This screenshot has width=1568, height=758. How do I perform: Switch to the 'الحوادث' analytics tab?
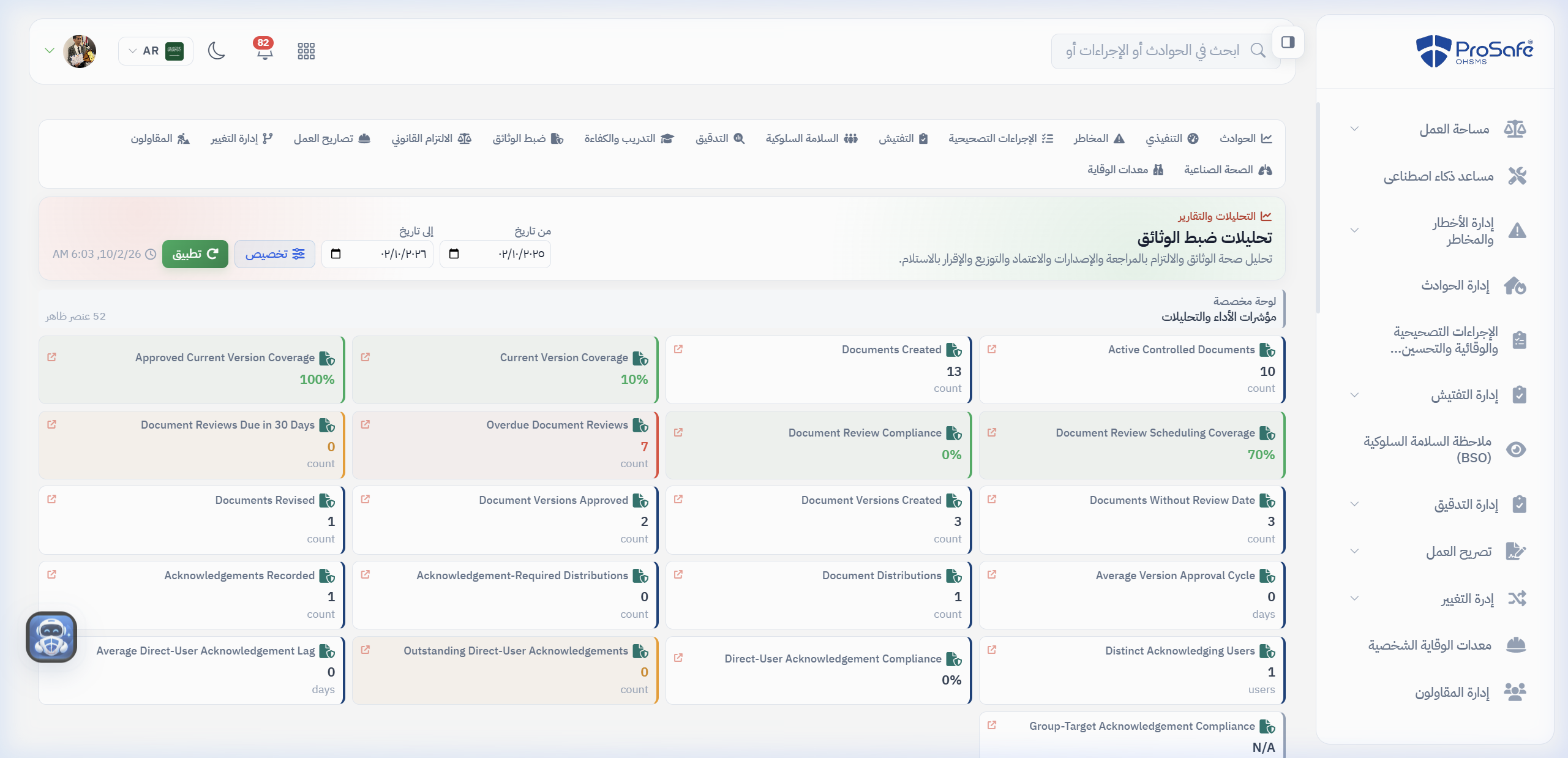click(1245, 138)
